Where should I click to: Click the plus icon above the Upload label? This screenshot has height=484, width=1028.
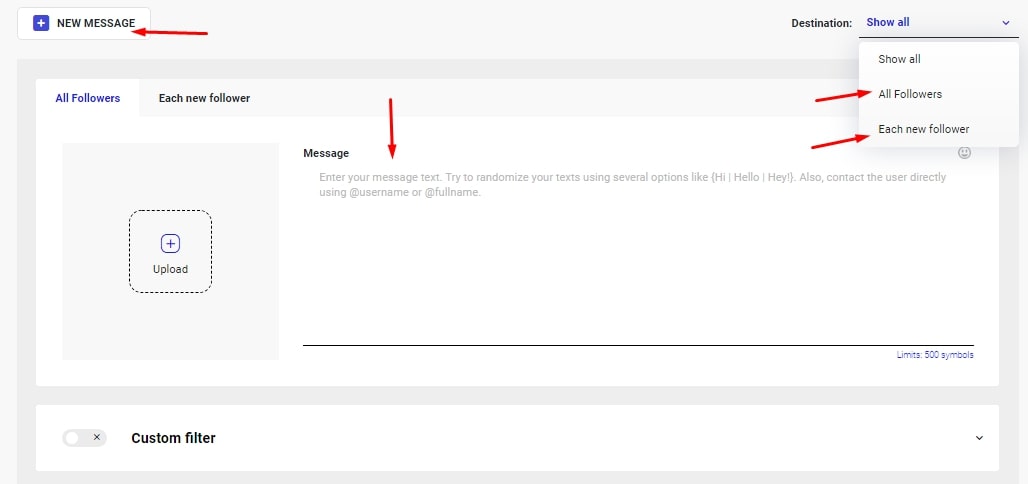[x=170, y=243]
